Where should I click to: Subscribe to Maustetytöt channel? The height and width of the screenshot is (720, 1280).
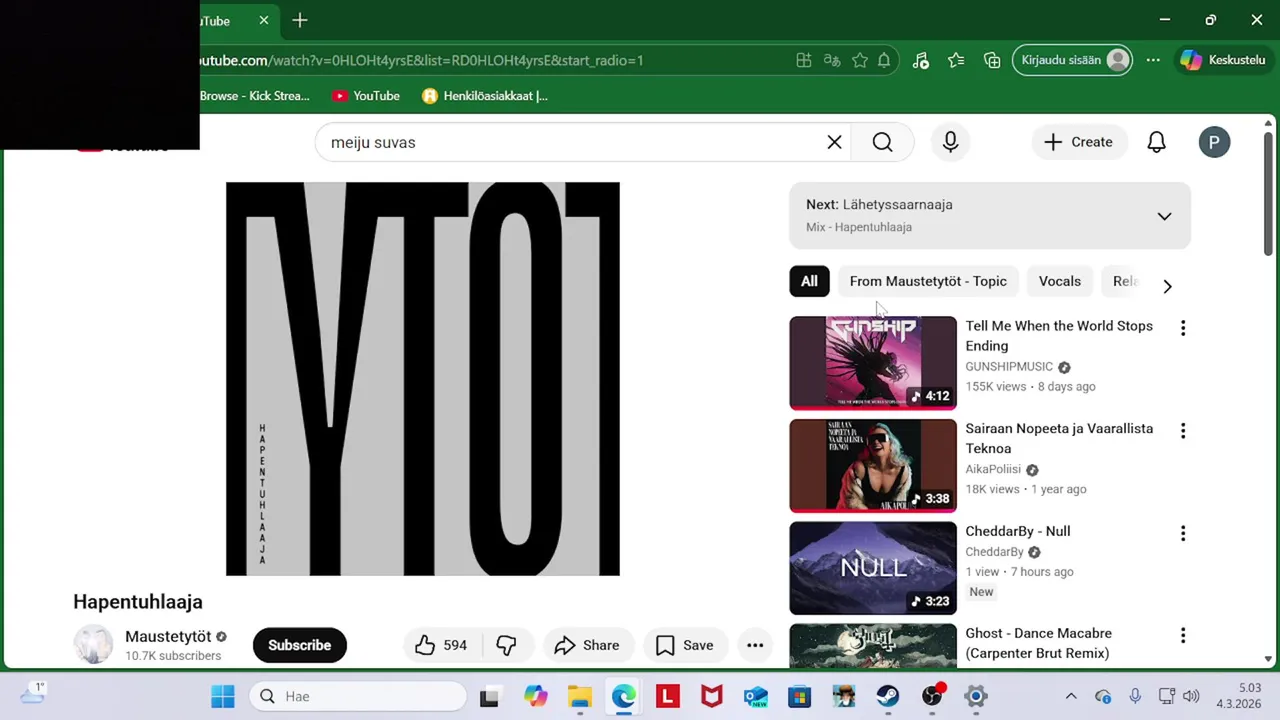coord(299,645)
